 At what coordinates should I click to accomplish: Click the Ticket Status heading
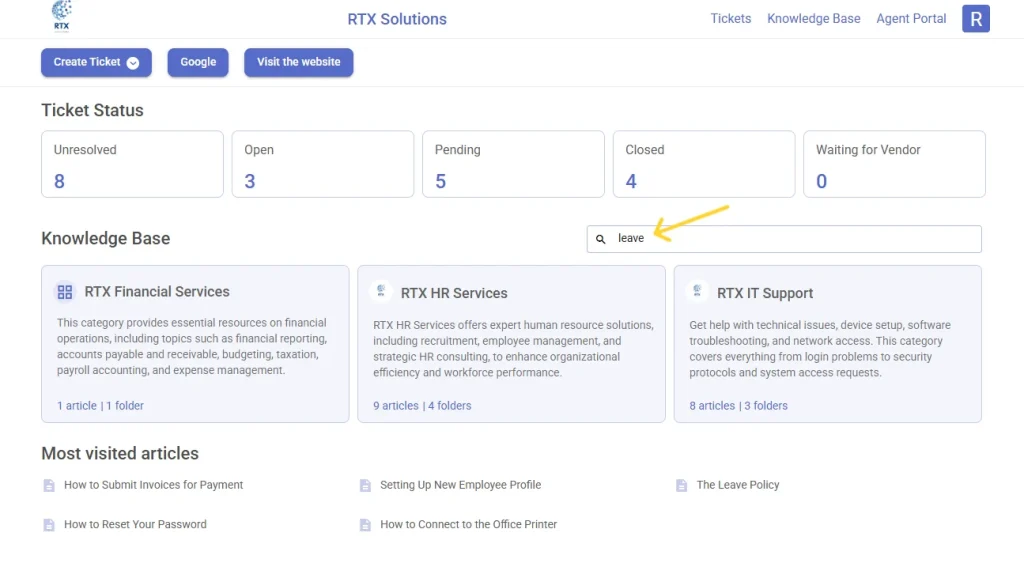(92, 110)
